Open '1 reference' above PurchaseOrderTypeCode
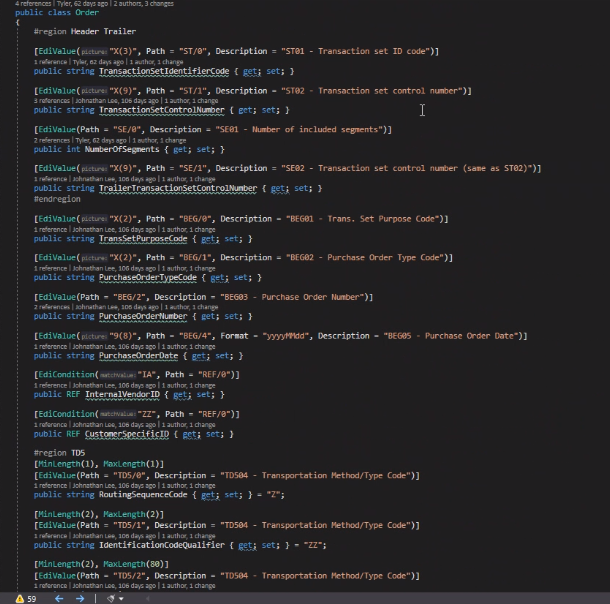 (x=51, y=268)
